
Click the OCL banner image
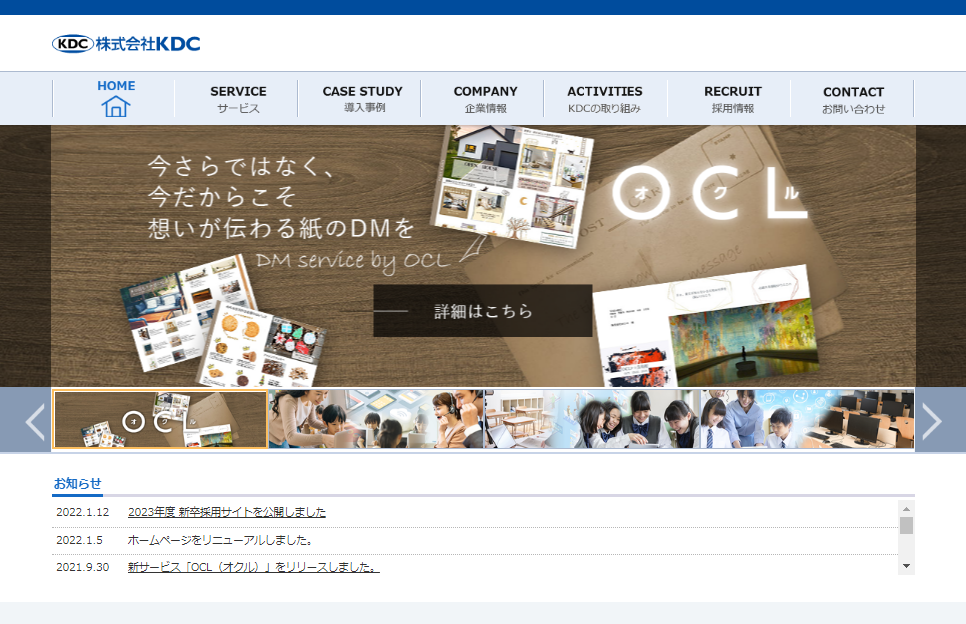point(483,256)
